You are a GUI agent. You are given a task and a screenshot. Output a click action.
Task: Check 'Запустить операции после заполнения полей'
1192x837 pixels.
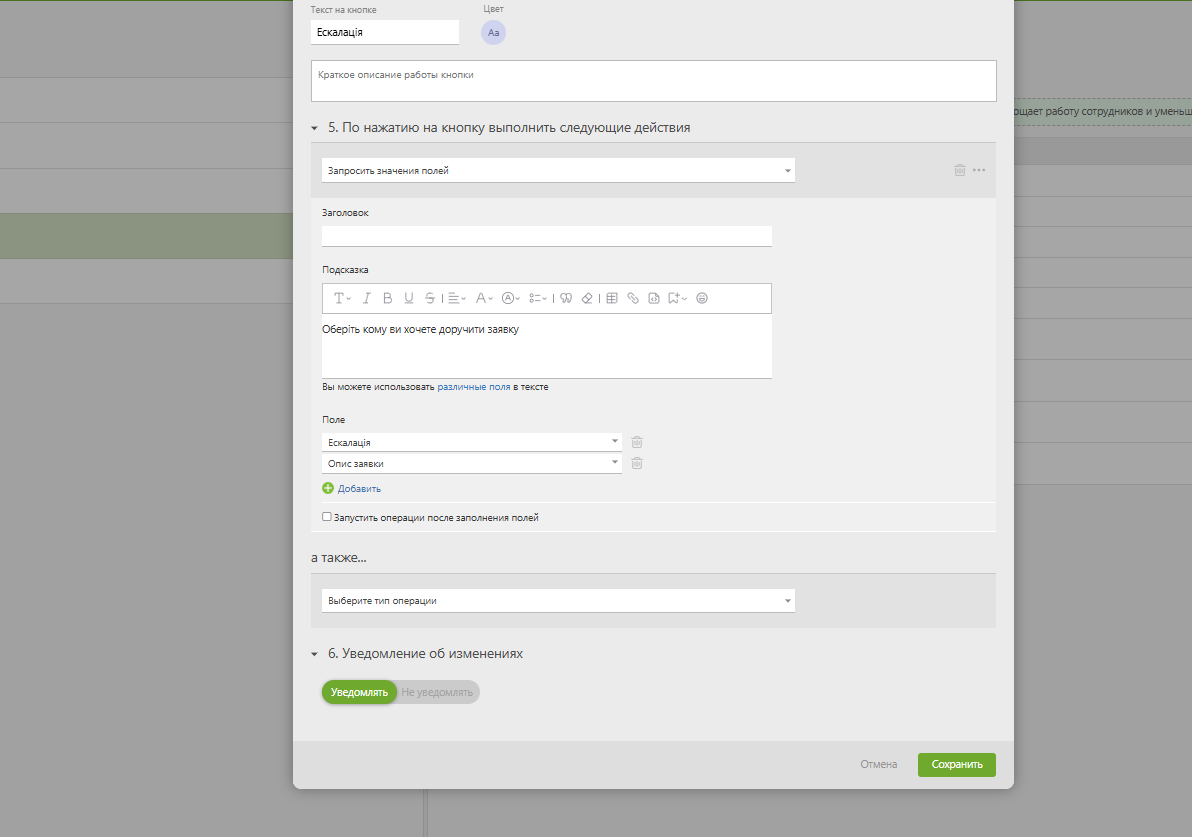coord(327,517)
